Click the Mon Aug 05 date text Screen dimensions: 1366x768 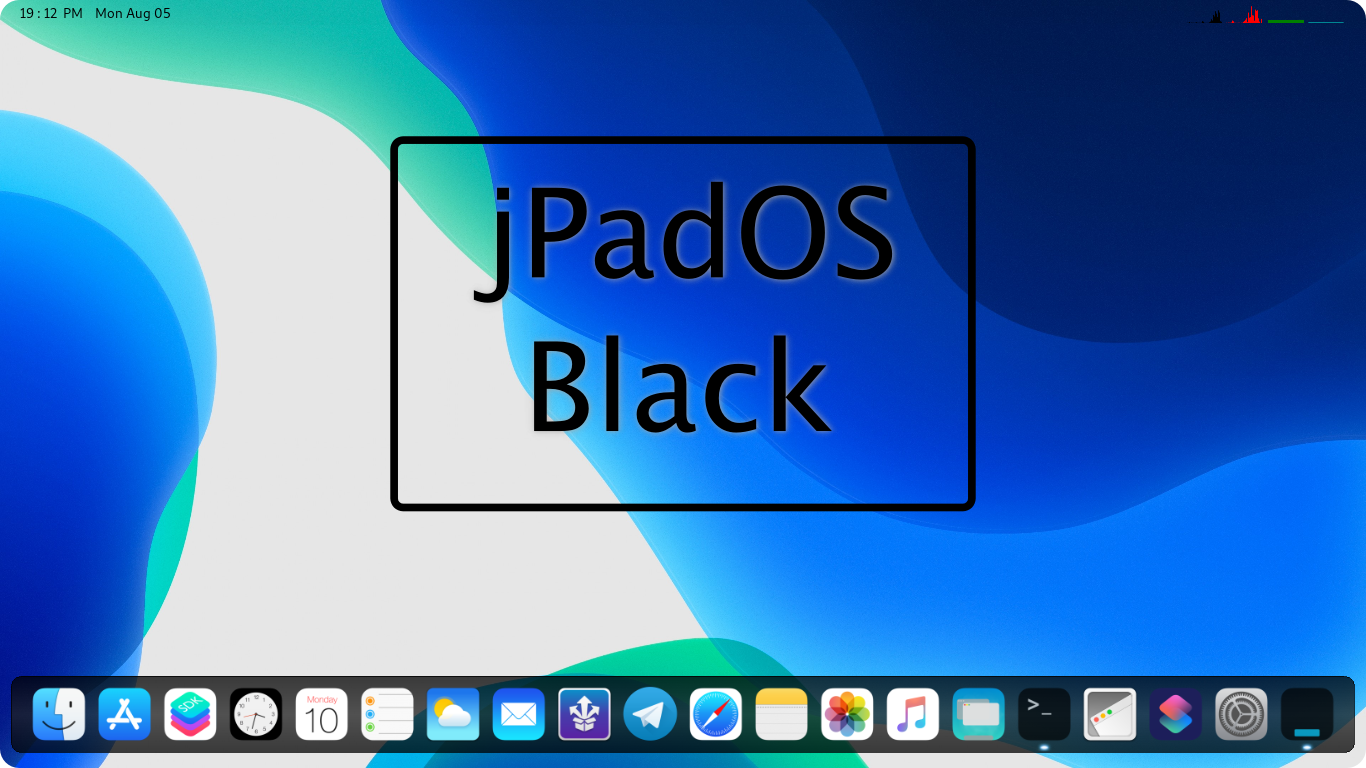(x=133, y=14)
